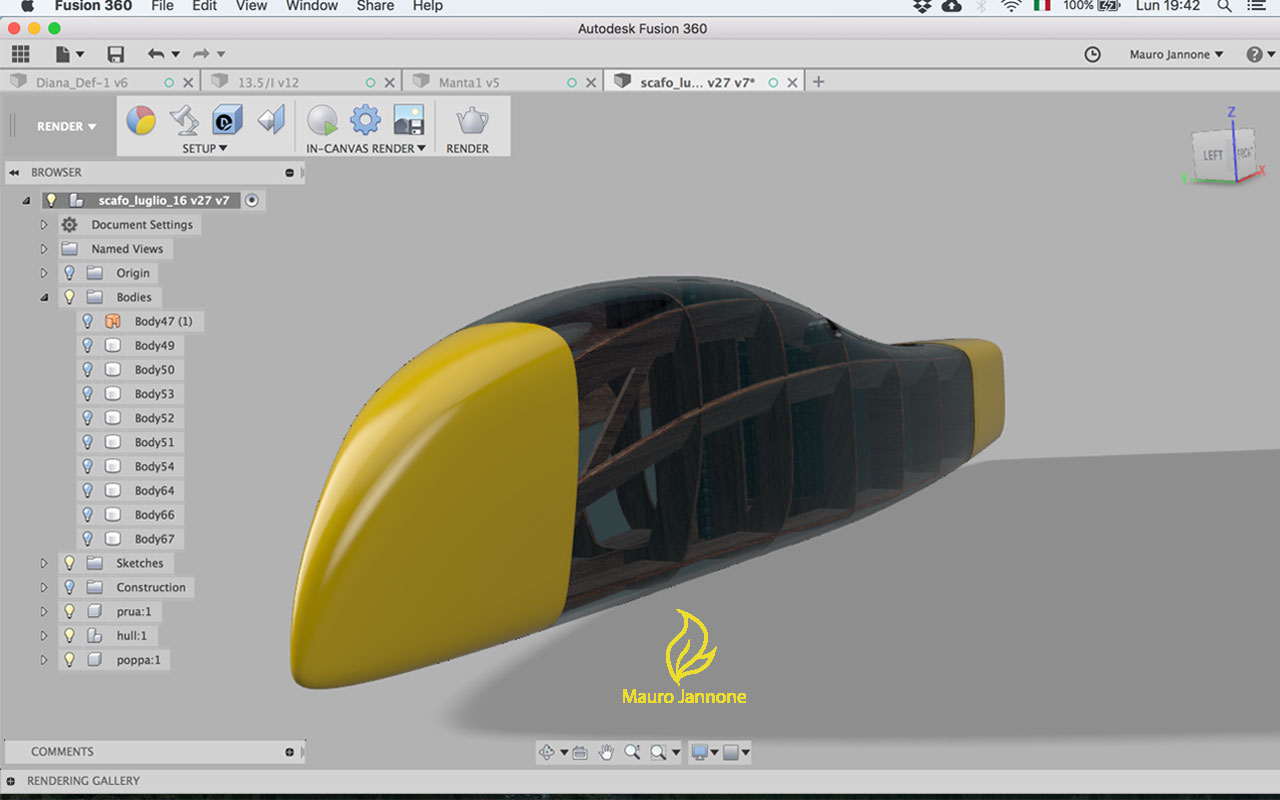The image size is (1280, 800).
Task: Click the Scene Settings lamp icon
Action: click(184, 120)
